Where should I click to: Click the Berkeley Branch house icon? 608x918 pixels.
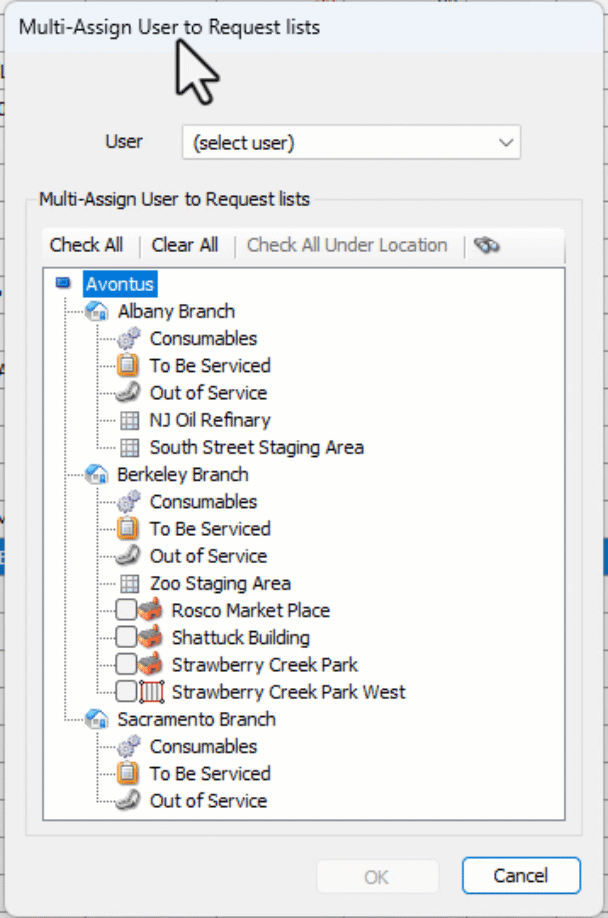(96, 474)
